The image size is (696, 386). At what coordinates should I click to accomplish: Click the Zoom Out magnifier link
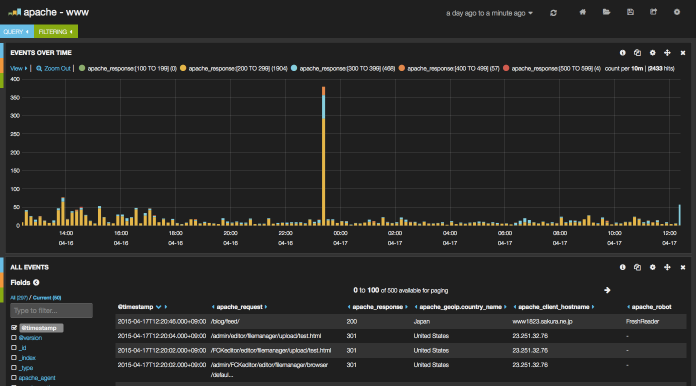click(x=53, y=68)
